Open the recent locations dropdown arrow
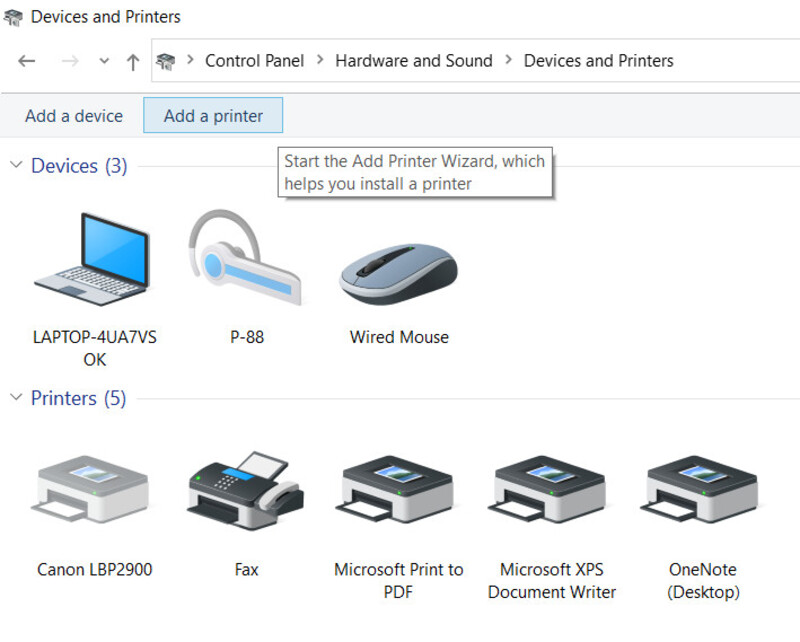This screenshot has height=642, width=800. [104, 61]
